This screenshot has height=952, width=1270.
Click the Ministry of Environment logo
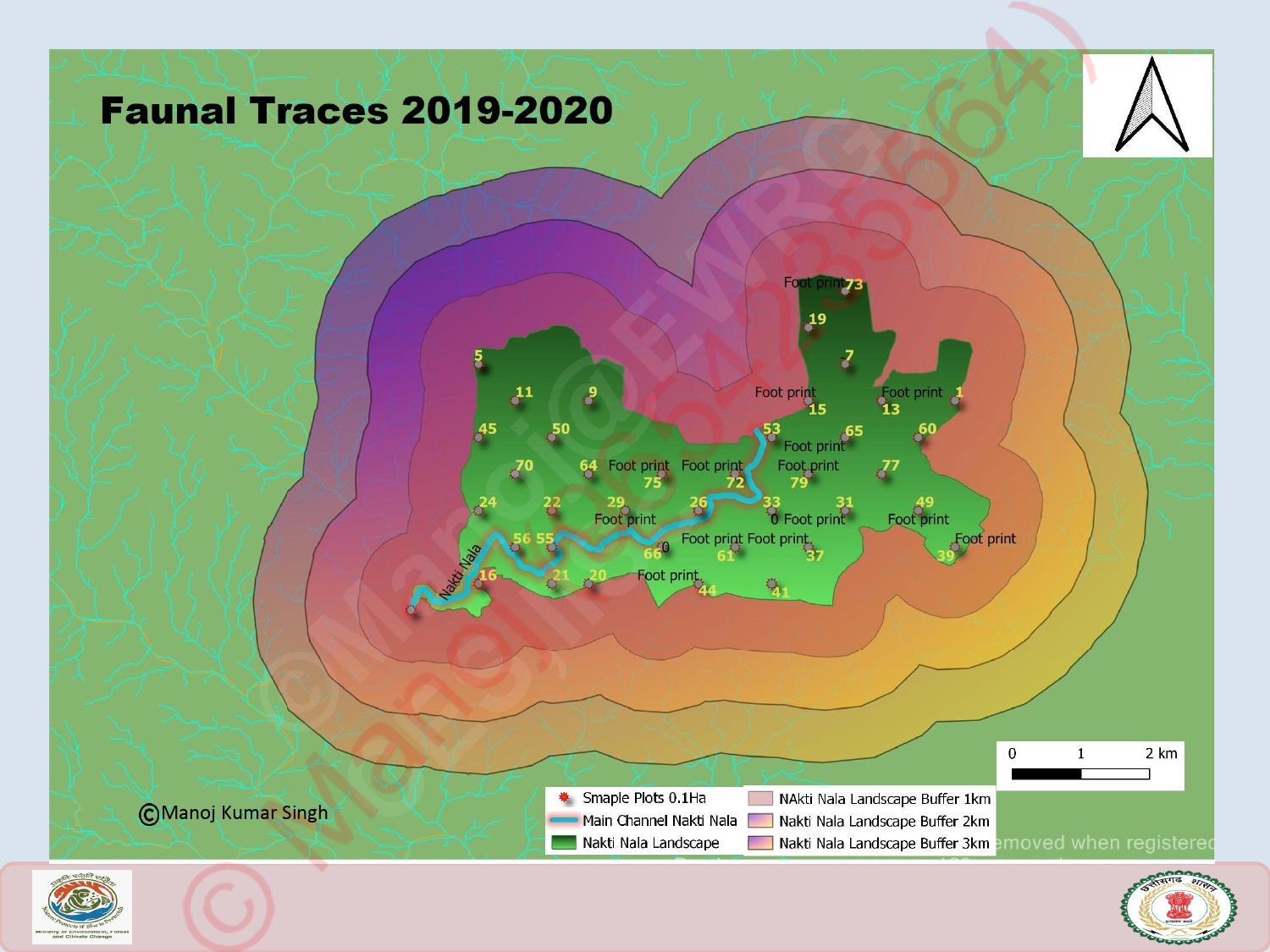tap(82, 906)
